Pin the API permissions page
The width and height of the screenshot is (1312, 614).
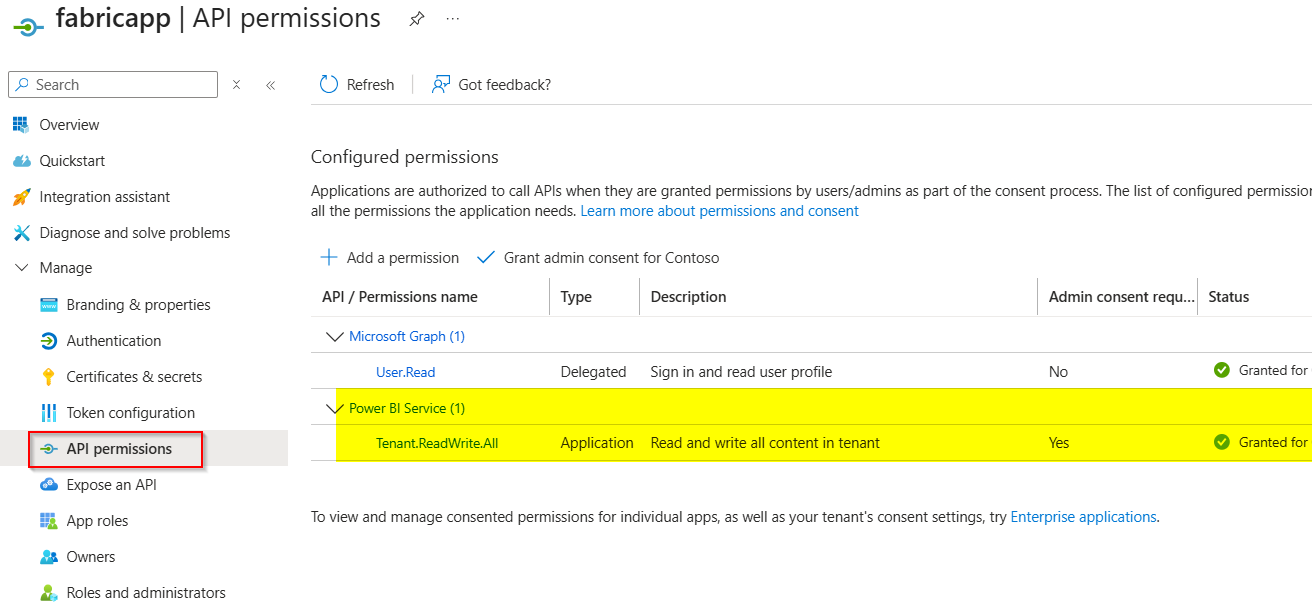coord(417,19)
